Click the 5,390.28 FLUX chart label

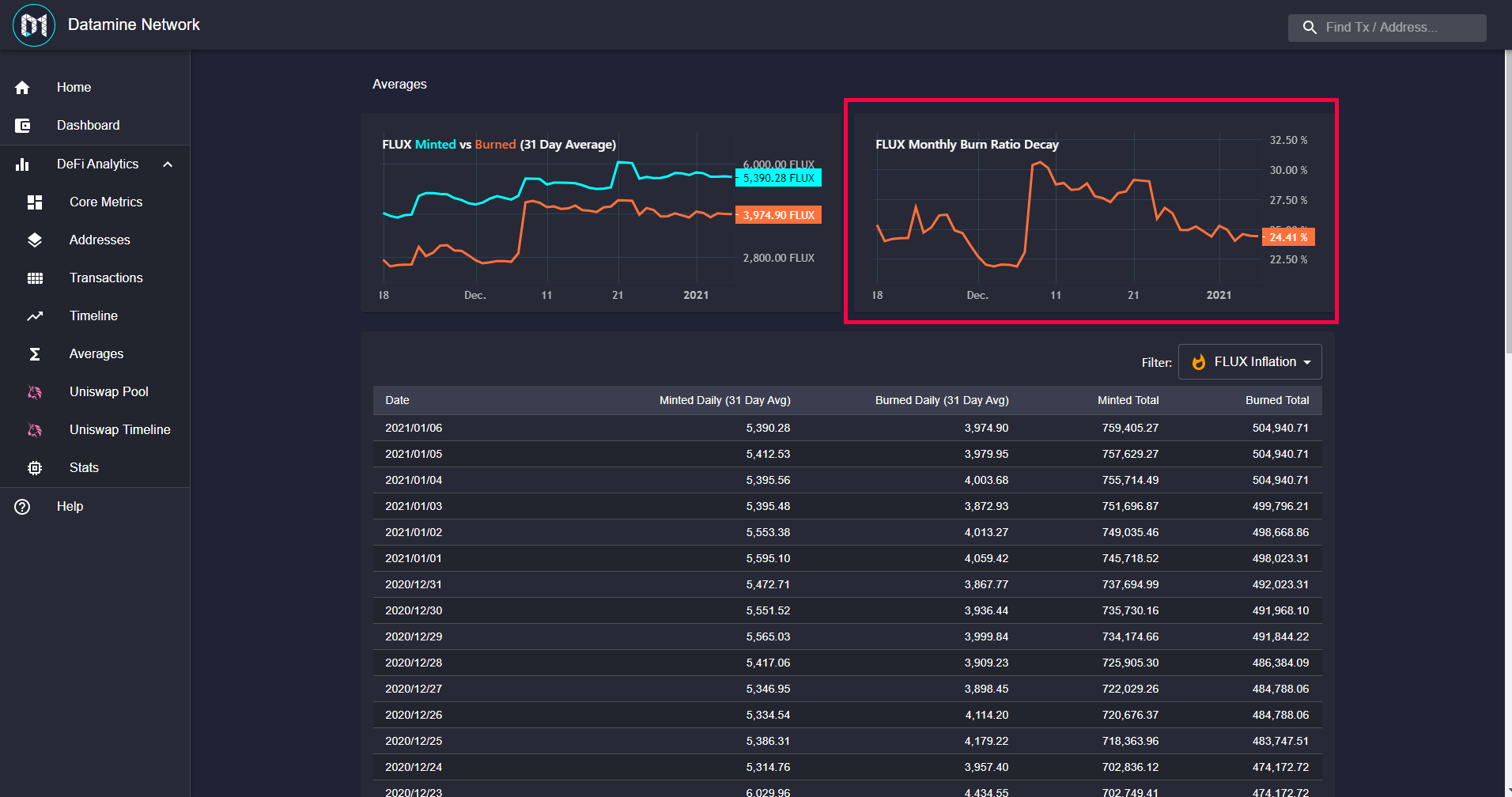point(779,178)
